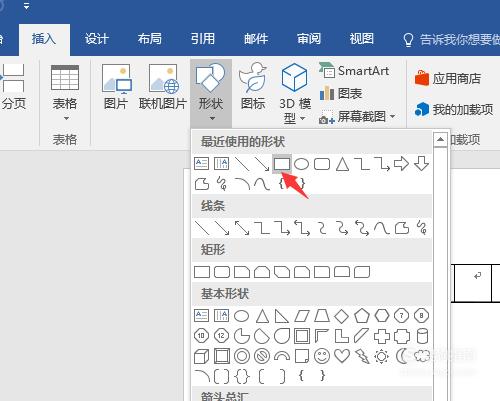Insert a 分页 page break
Image resolution: width=500 pixels, height=401 pixels.
(13, 87)
